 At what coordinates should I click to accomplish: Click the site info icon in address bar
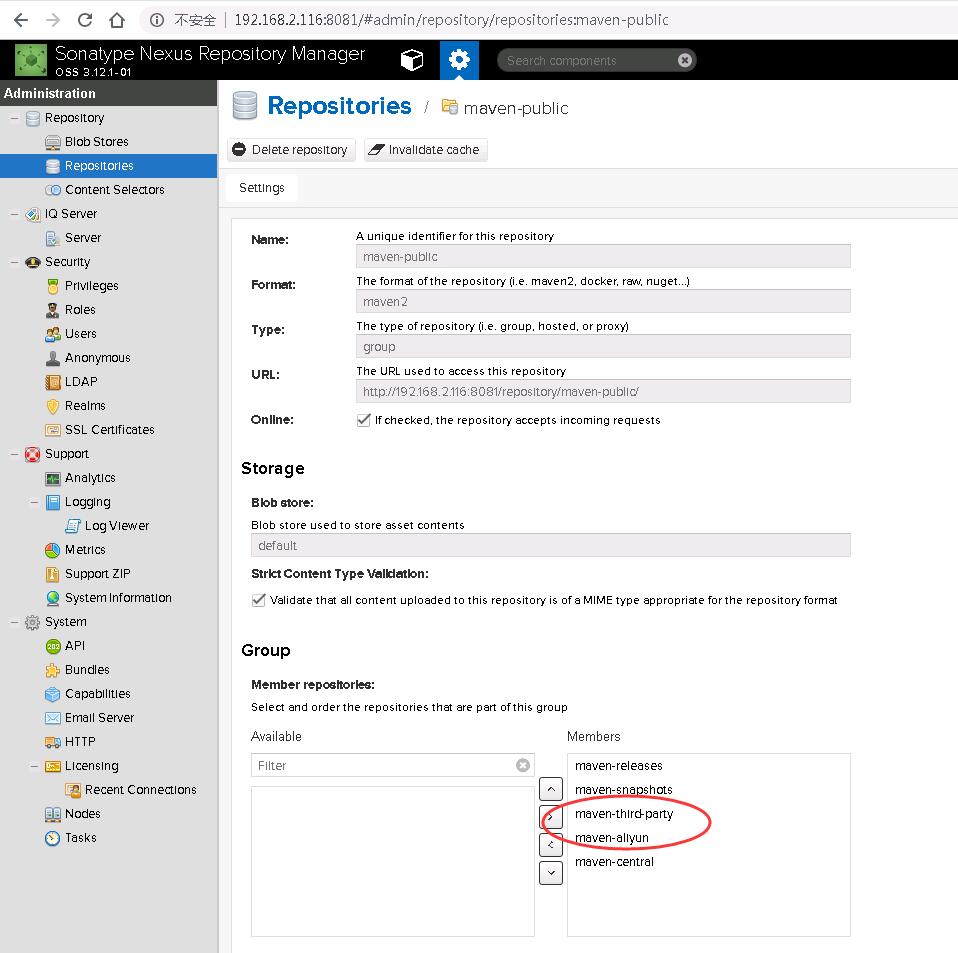click(157, 20)
